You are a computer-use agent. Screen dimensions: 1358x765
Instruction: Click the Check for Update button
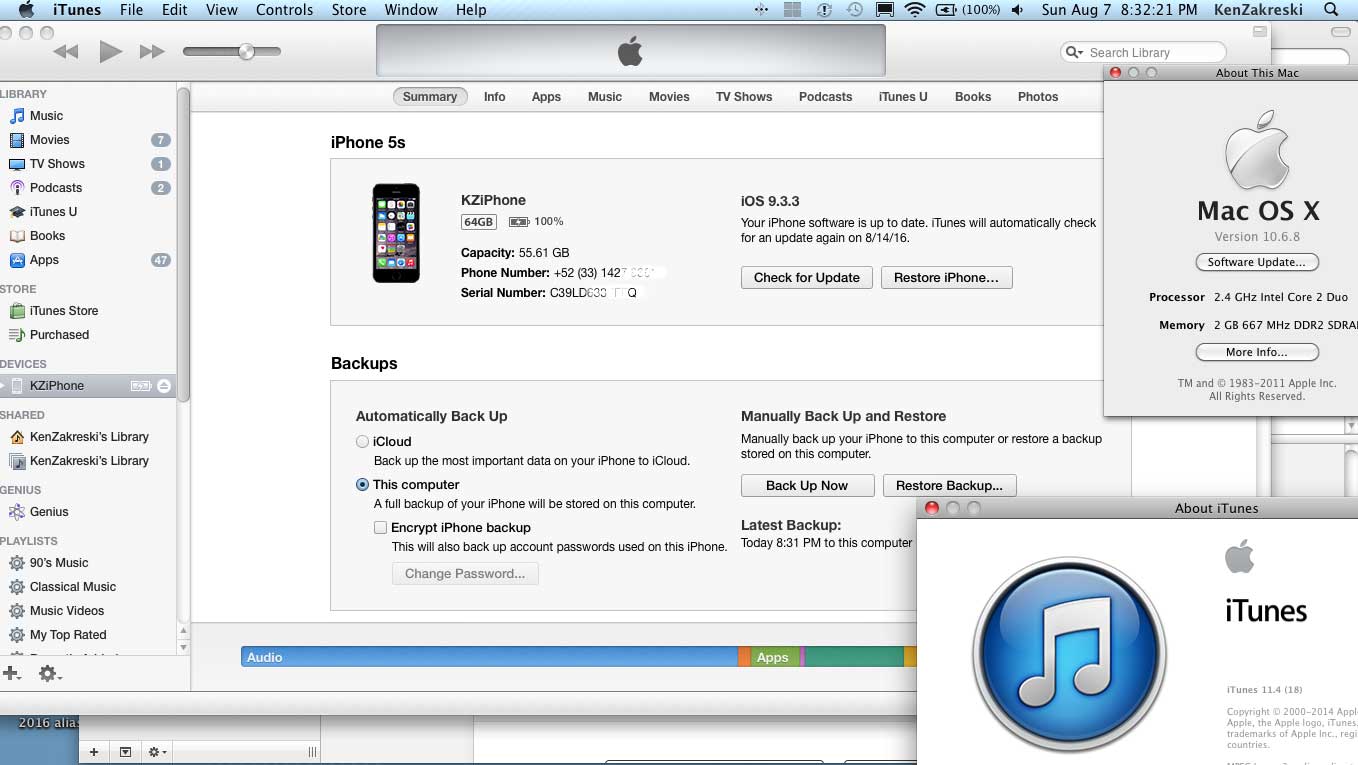click(807, 278)
